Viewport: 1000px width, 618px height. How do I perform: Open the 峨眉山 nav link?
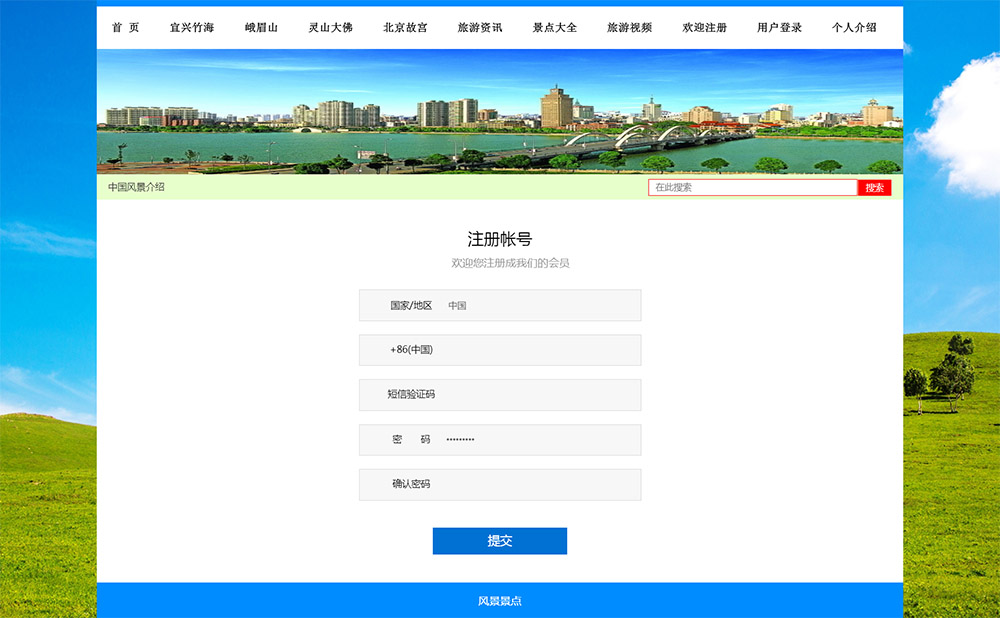tap(261, 27)
